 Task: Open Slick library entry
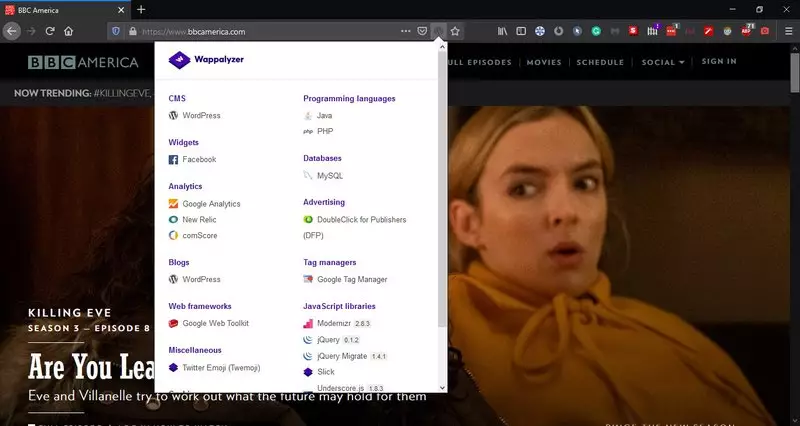(x=319, y=372)
